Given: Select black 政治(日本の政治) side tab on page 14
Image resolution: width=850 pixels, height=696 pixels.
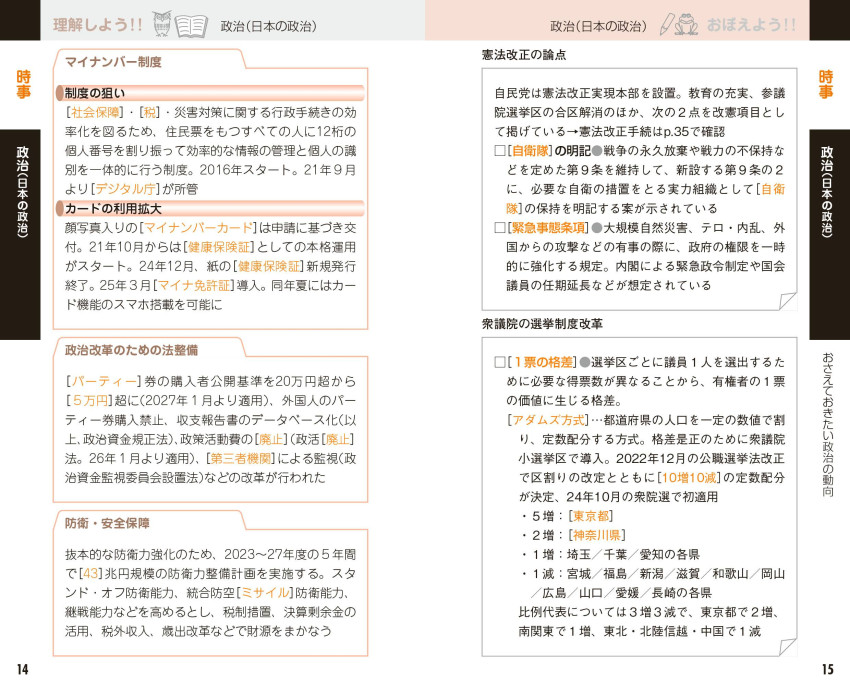Looking at the screenshot, I should [21, 234].
